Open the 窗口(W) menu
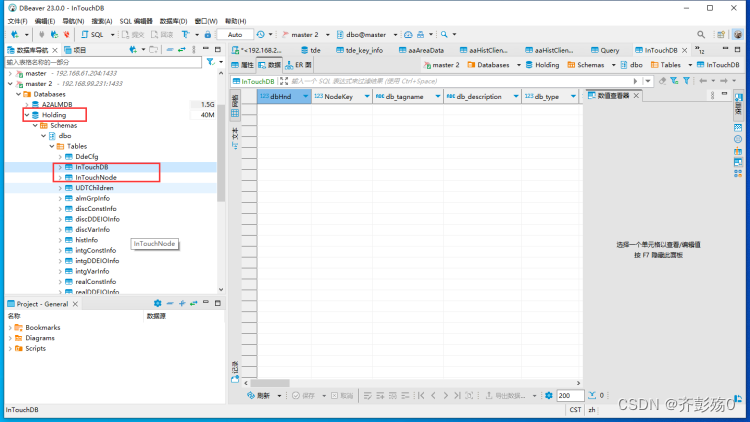The image size is (750, 422). (206, 21)
